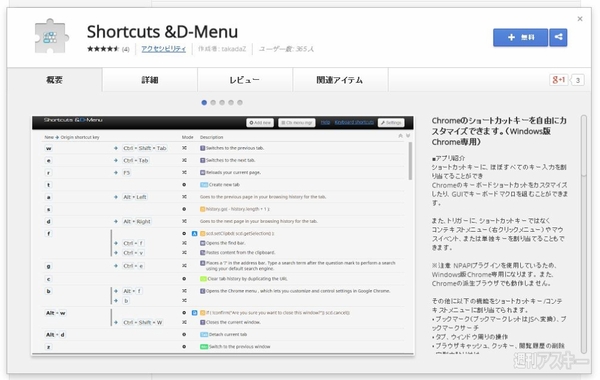Click the Alt + w key label
This screenshot has width=600, height=380.
pos(55,313)
